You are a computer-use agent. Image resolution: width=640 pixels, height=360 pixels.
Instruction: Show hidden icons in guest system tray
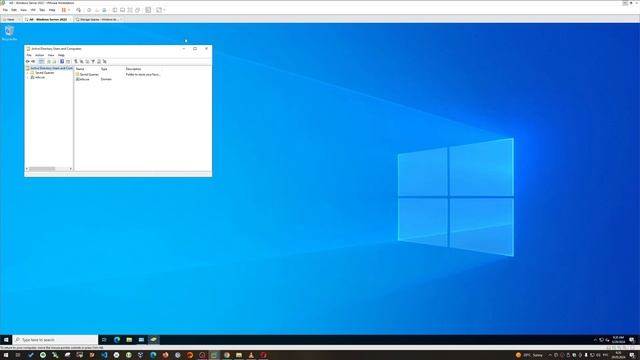(595, 340)
